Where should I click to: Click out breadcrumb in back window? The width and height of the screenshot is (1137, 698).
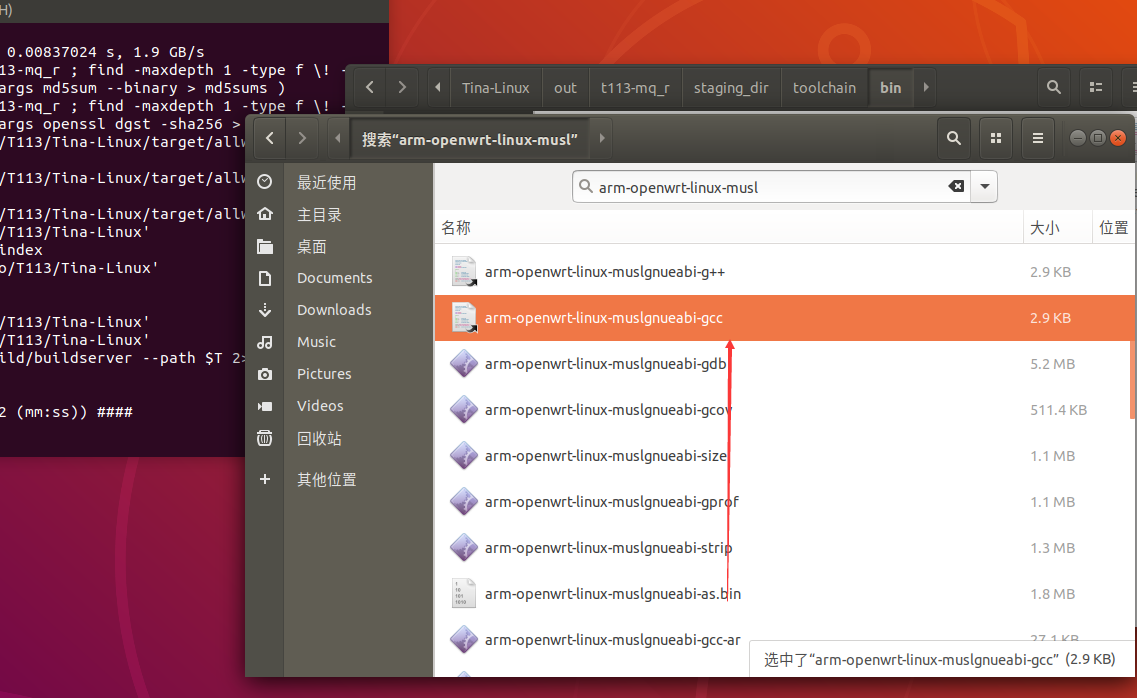[565, 88]
